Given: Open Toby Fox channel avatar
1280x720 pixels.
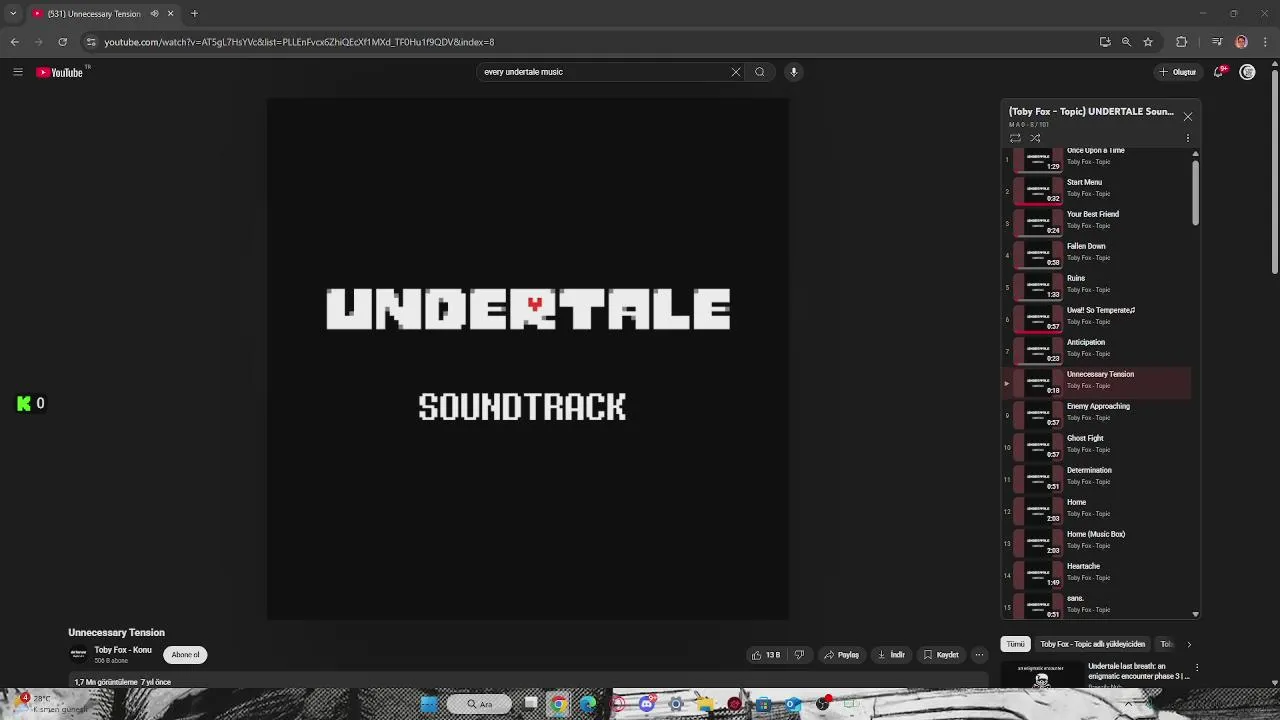Looking at the screenshot, I should tap(78, 655).
